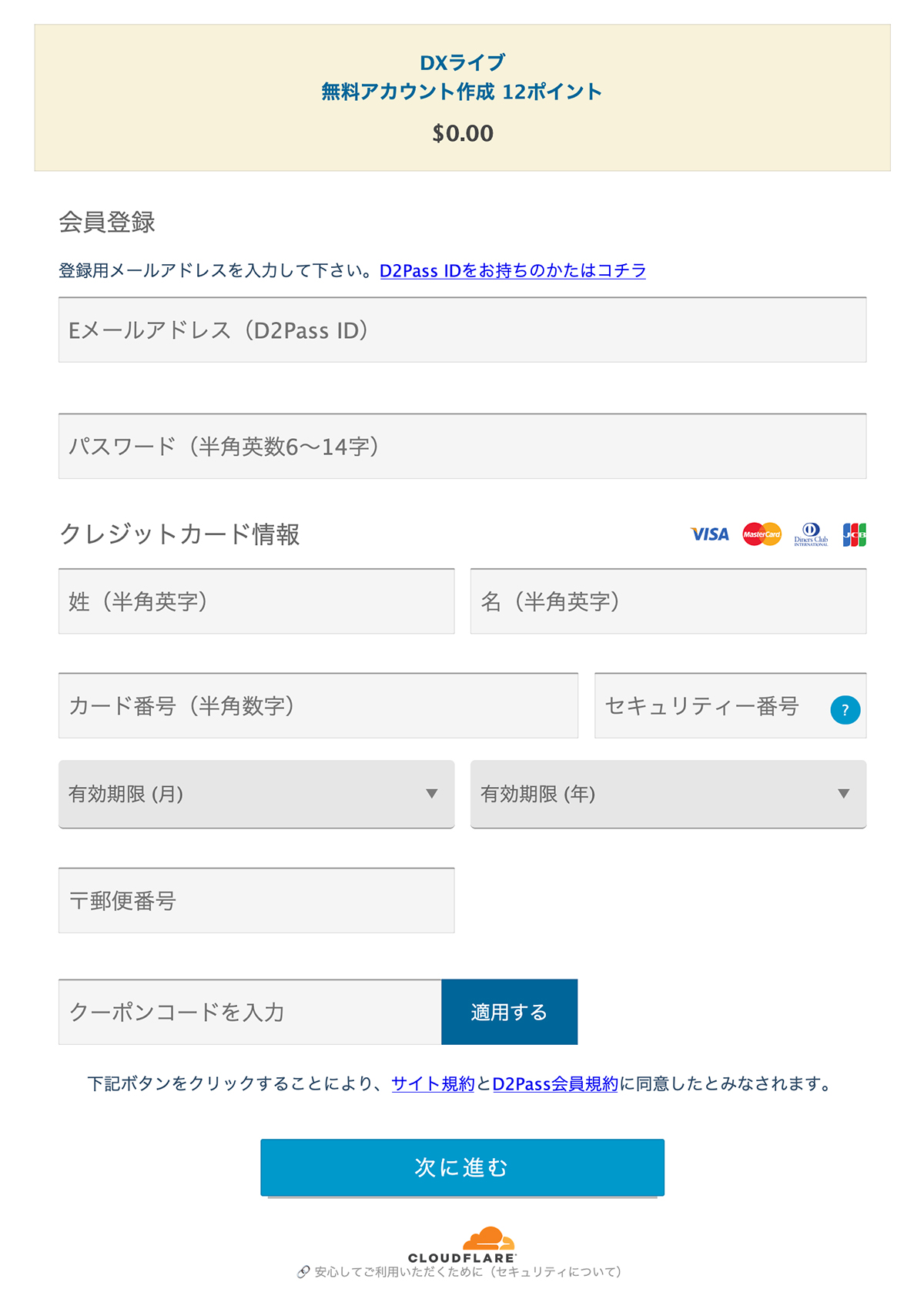Click the security info link icon at bottom
The image size is (924, 1309).
coord(303,1272)
